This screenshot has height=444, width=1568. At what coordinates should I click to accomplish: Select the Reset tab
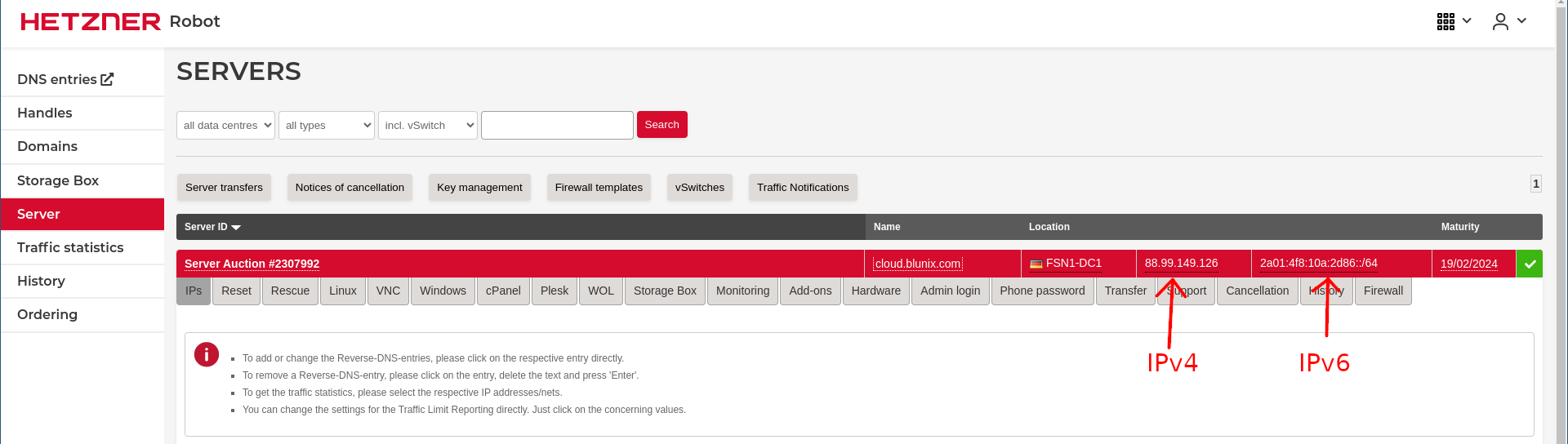(x=236, y=291)
